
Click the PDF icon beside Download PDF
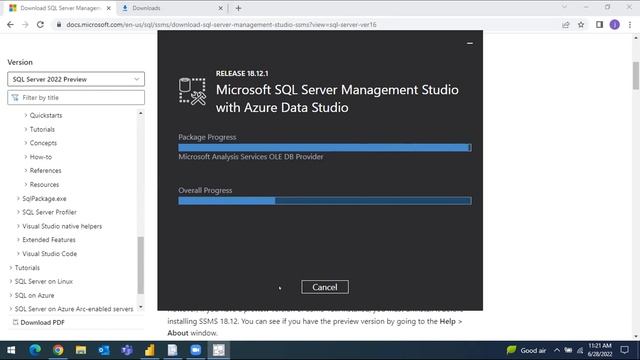click(x=15, y=322)
